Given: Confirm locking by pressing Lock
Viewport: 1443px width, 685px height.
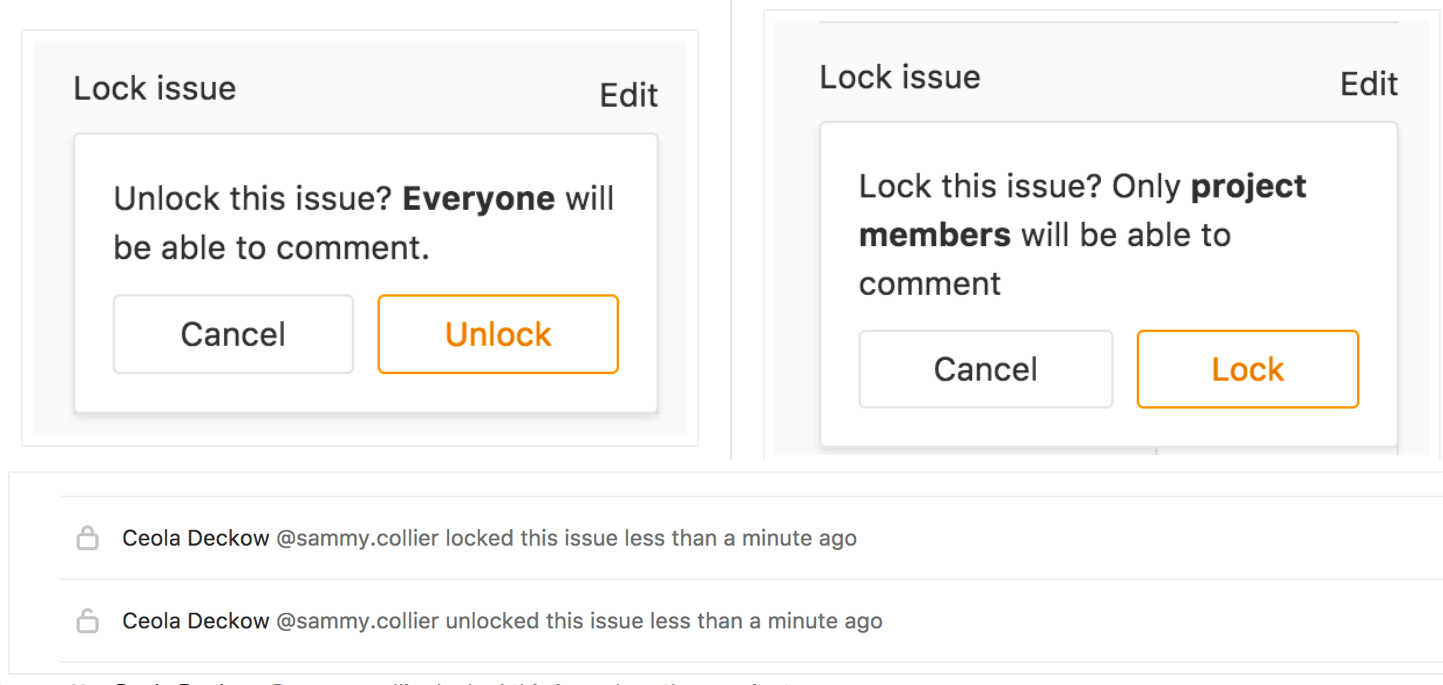Looking at the screenshot, I should tap(1246, 369).
